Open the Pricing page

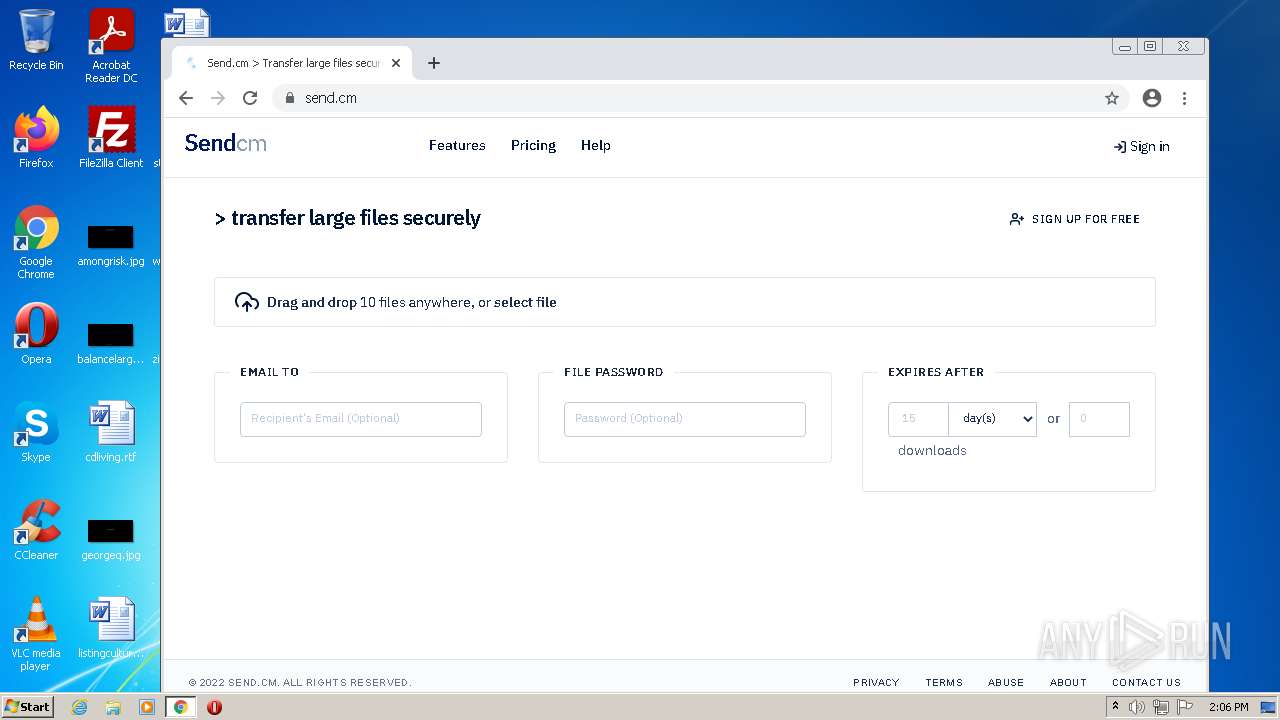coord(533,145)
